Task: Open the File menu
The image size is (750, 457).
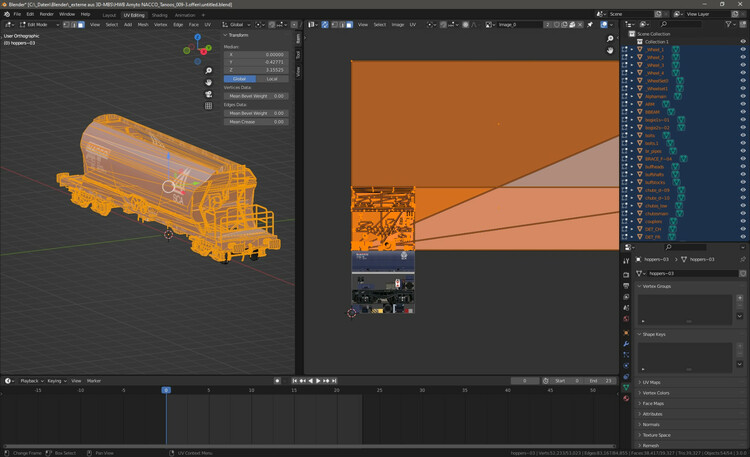Action: [17, 14]
